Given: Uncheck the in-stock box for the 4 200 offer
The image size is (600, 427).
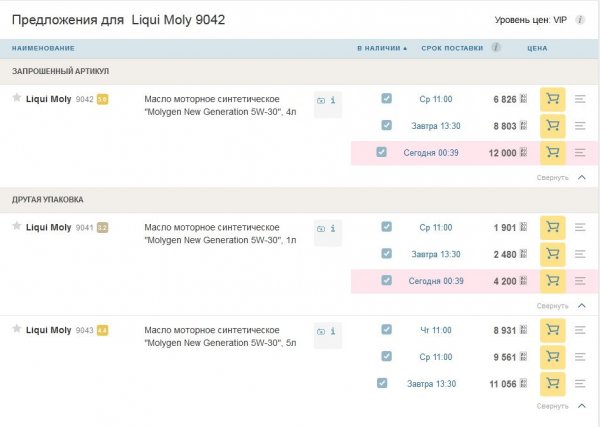Looking at the screenshot, I should point(381,281).
